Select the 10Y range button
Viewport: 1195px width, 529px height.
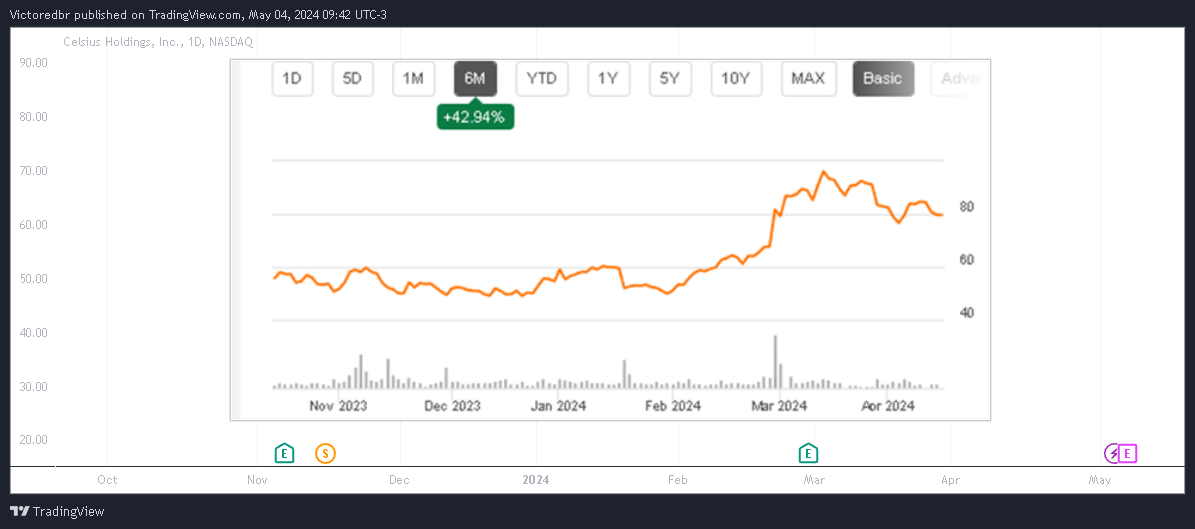pyautogui.click(x=735, y=79)
